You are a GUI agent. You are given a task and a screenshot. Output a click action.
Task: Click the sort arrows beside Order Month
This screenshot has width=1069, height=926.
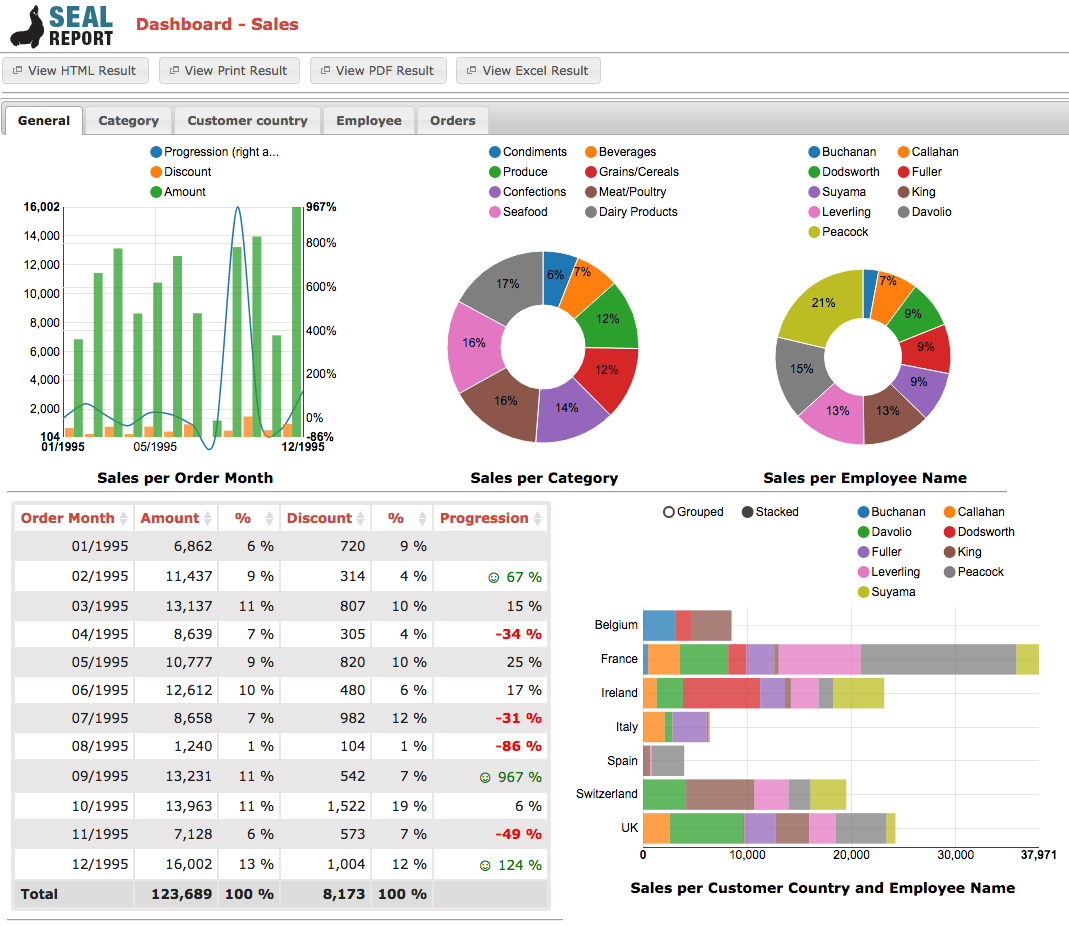click(x=123, y=518)
